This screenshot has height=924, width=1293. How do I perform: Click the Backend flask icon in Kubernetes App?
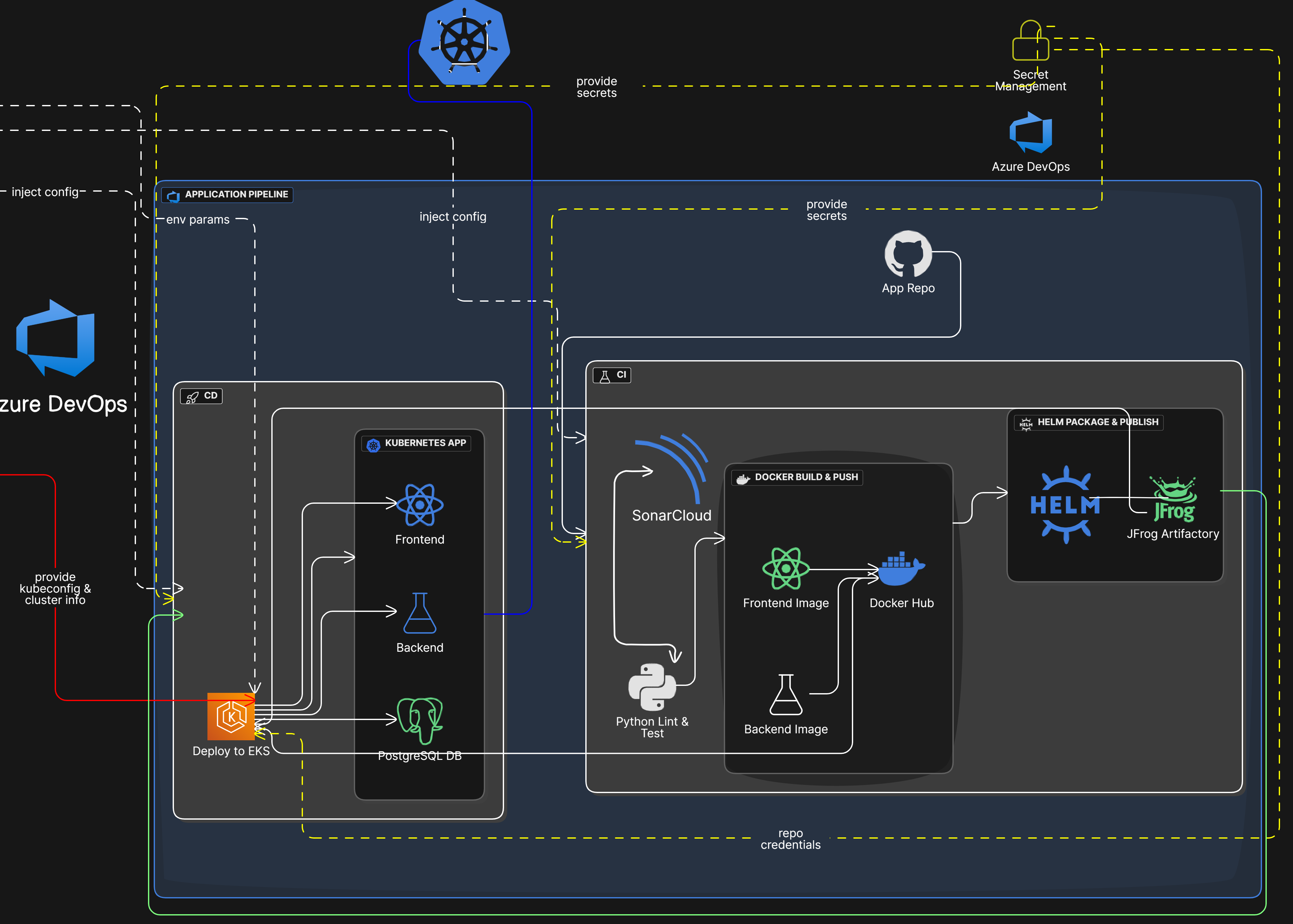pyautogui.click(x=420, y=613)
